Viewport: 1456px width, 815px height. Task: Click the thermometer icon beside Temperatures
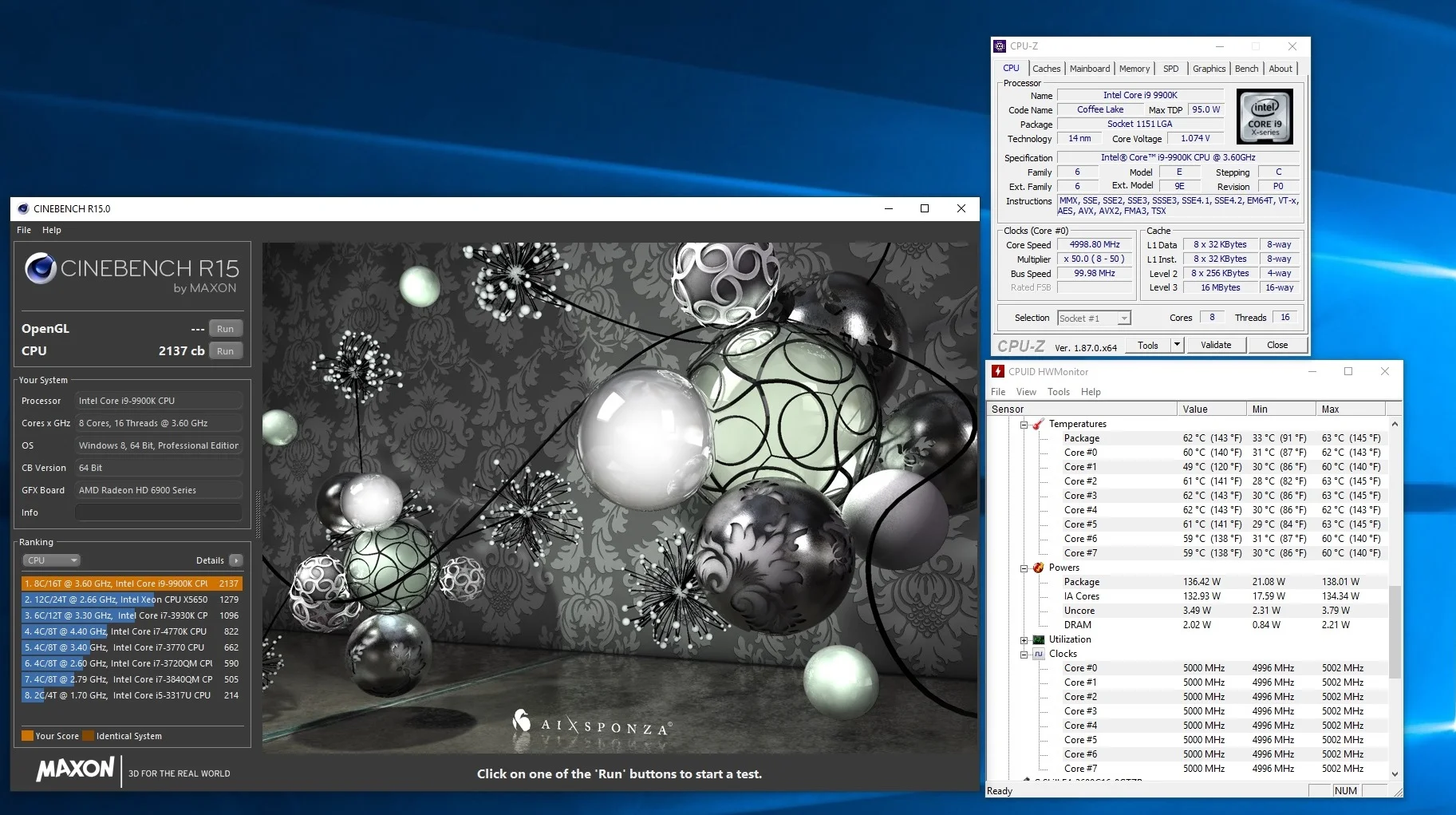pos(1038,424)
